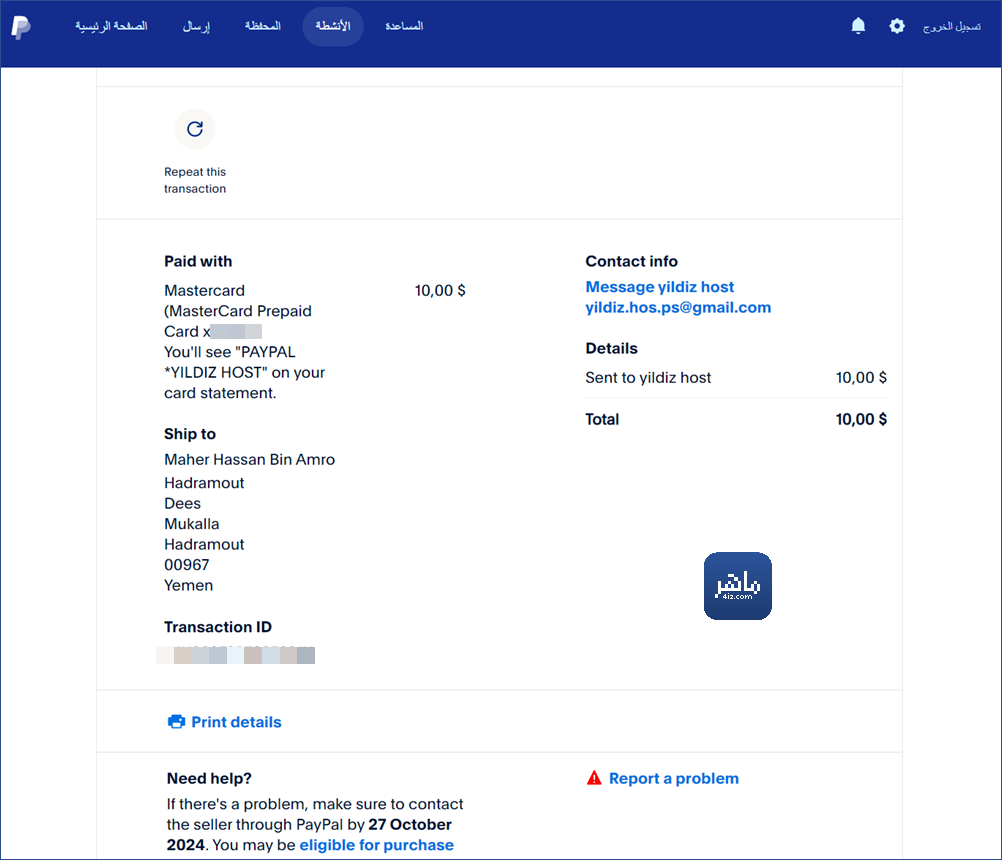The width and height of the screenshot is (1002, 860).
Task: Click the Print details link
Action: point(236,722)
